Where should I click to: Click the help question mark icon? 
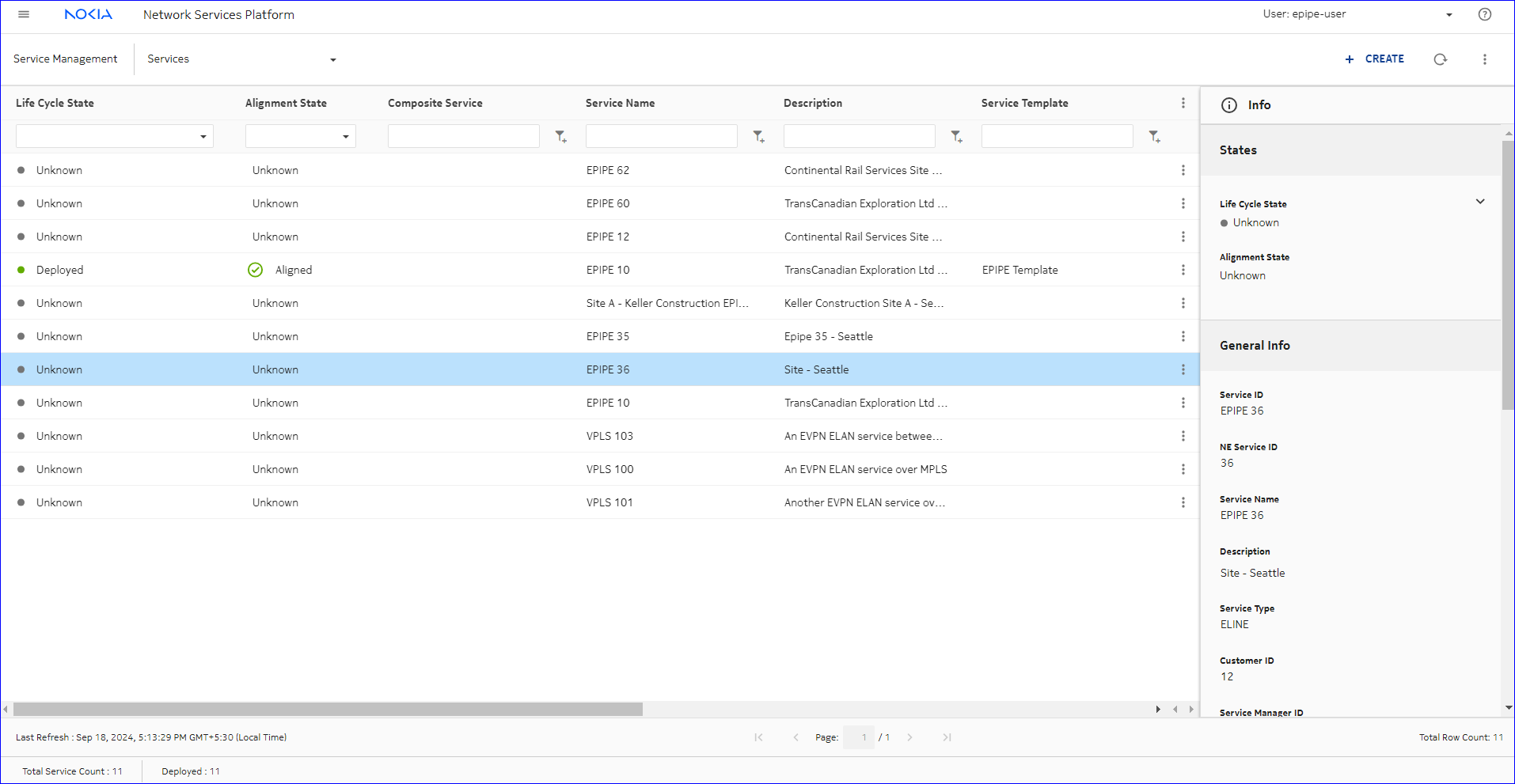pos(1485,14)
